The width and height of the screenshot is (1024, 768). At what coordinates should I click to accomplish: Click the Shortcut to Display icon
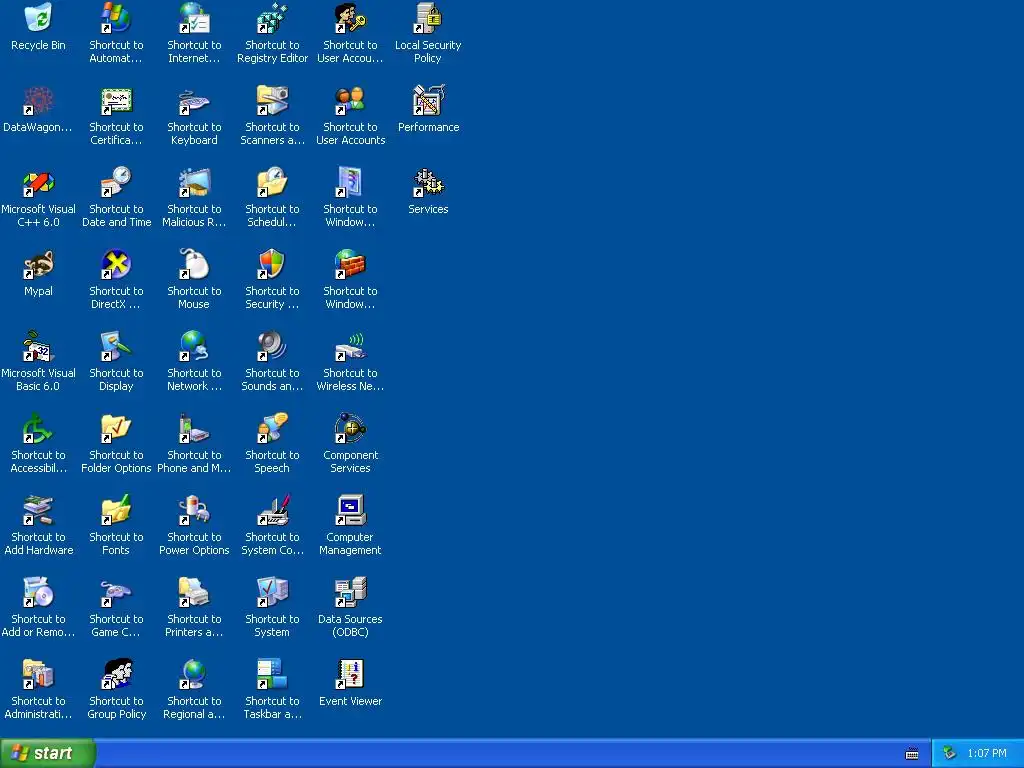[116, 346]
